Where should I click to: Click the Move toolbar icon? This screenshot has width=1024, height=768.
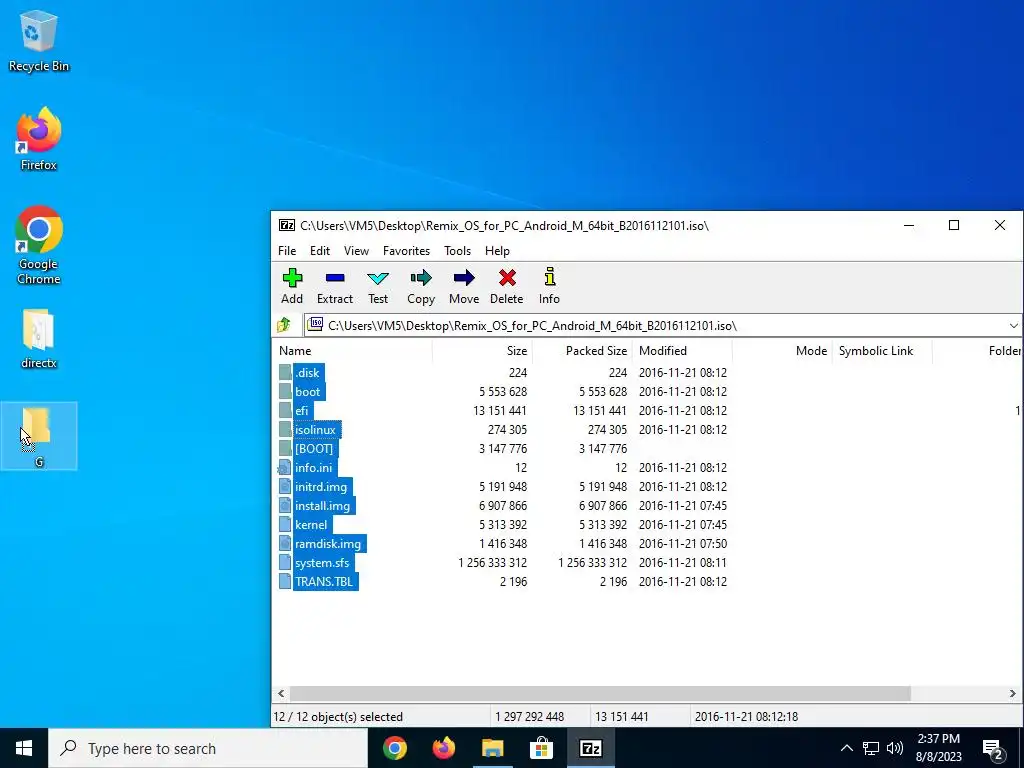coord(464,286)
